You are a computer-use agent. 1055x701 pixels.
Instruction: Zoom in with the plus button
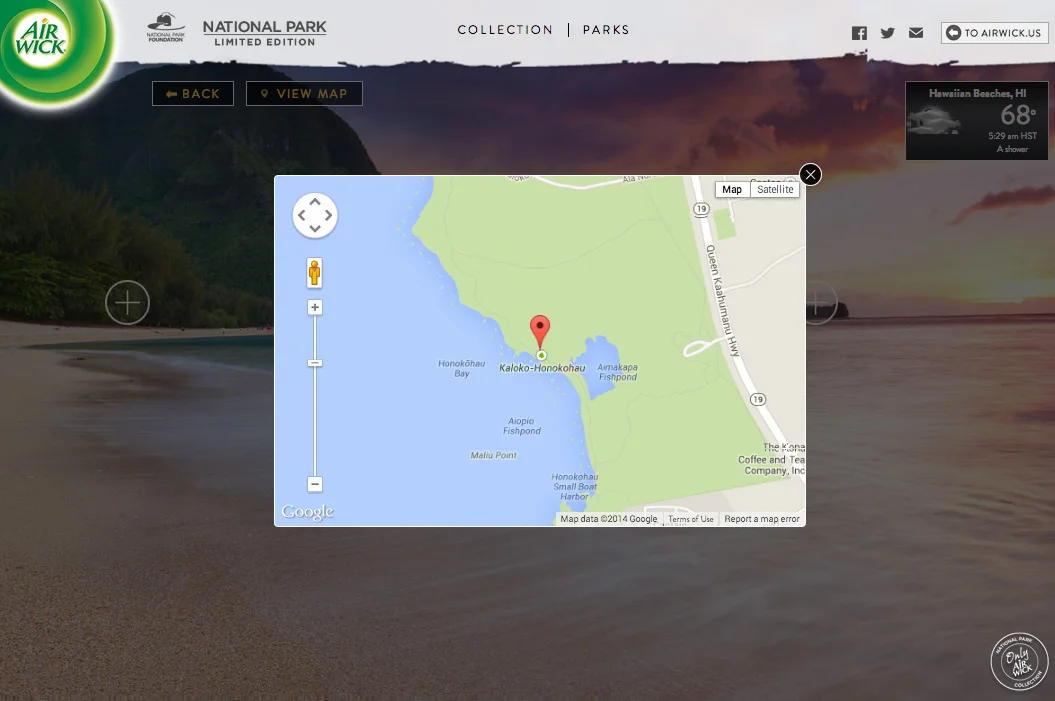pos(315,307)
